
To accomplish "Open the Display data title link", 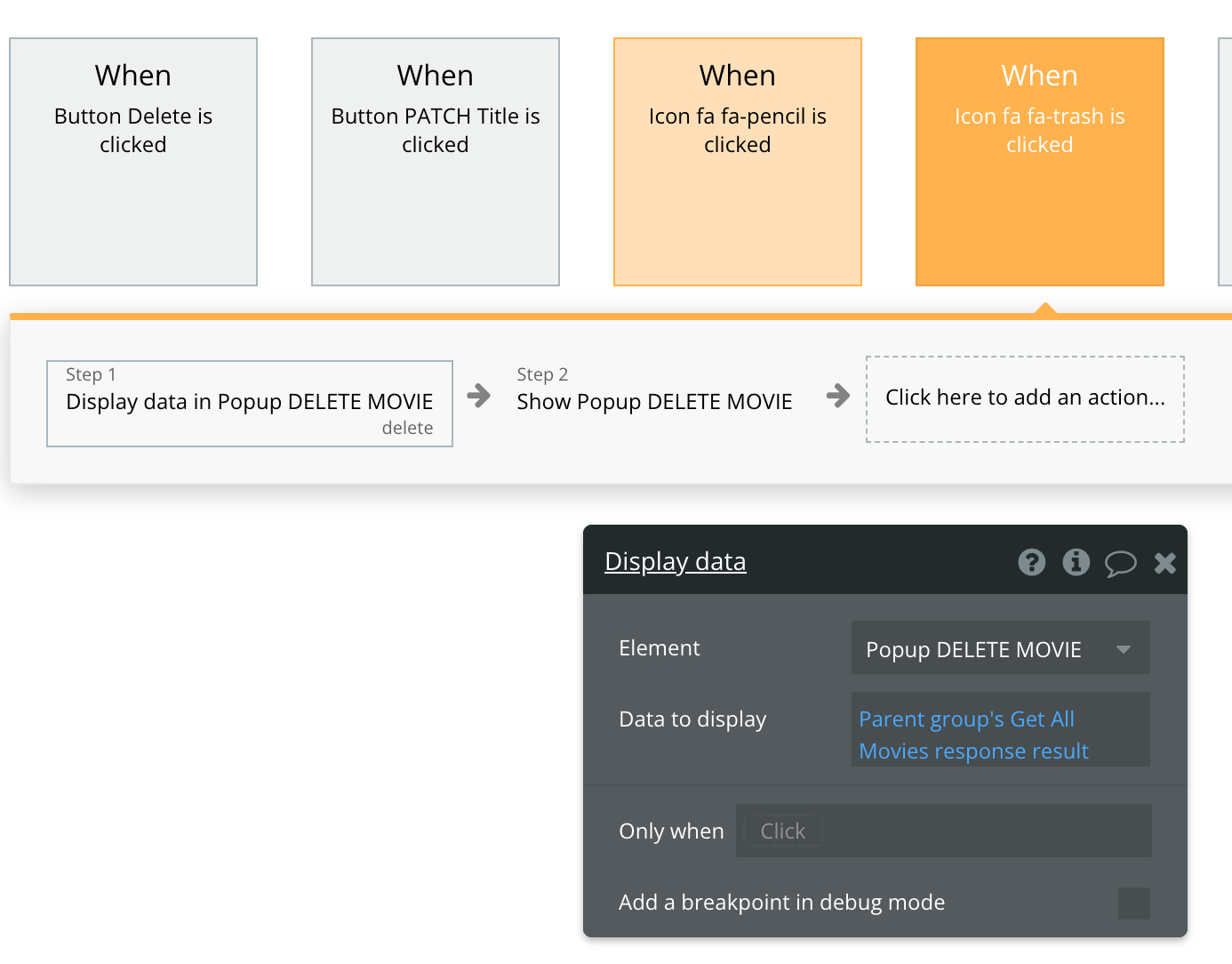I will [675, 562].
